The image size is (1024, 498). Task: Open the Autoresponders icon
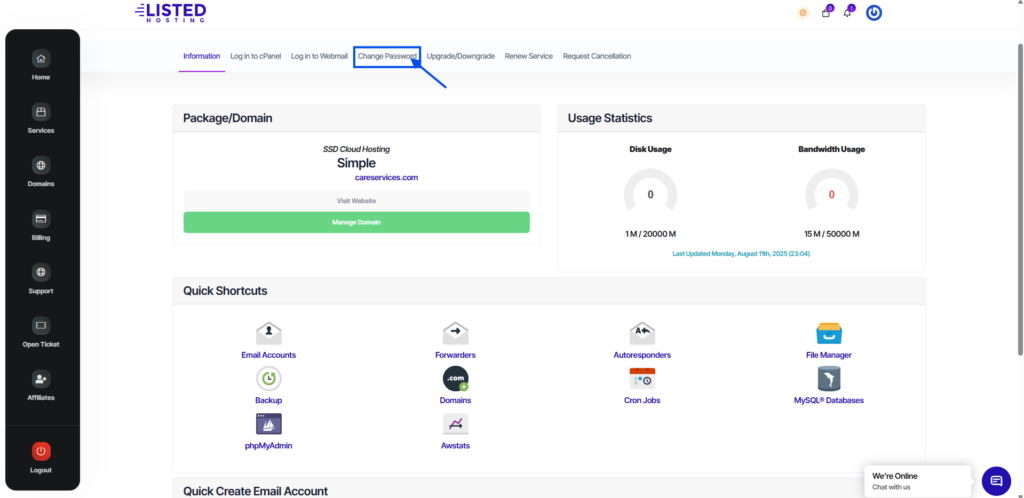642,333
